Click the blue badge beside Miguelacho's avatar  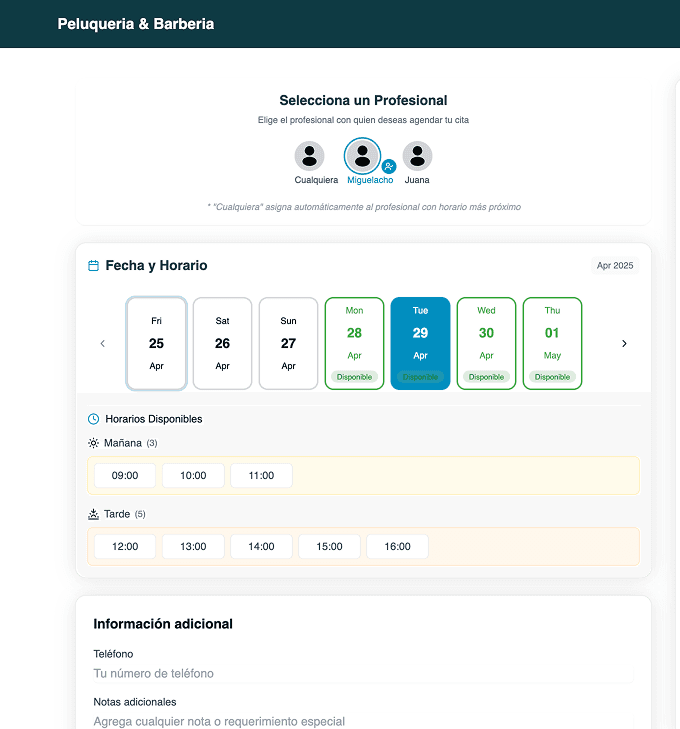pyautogui.click(x=390, y=166)
